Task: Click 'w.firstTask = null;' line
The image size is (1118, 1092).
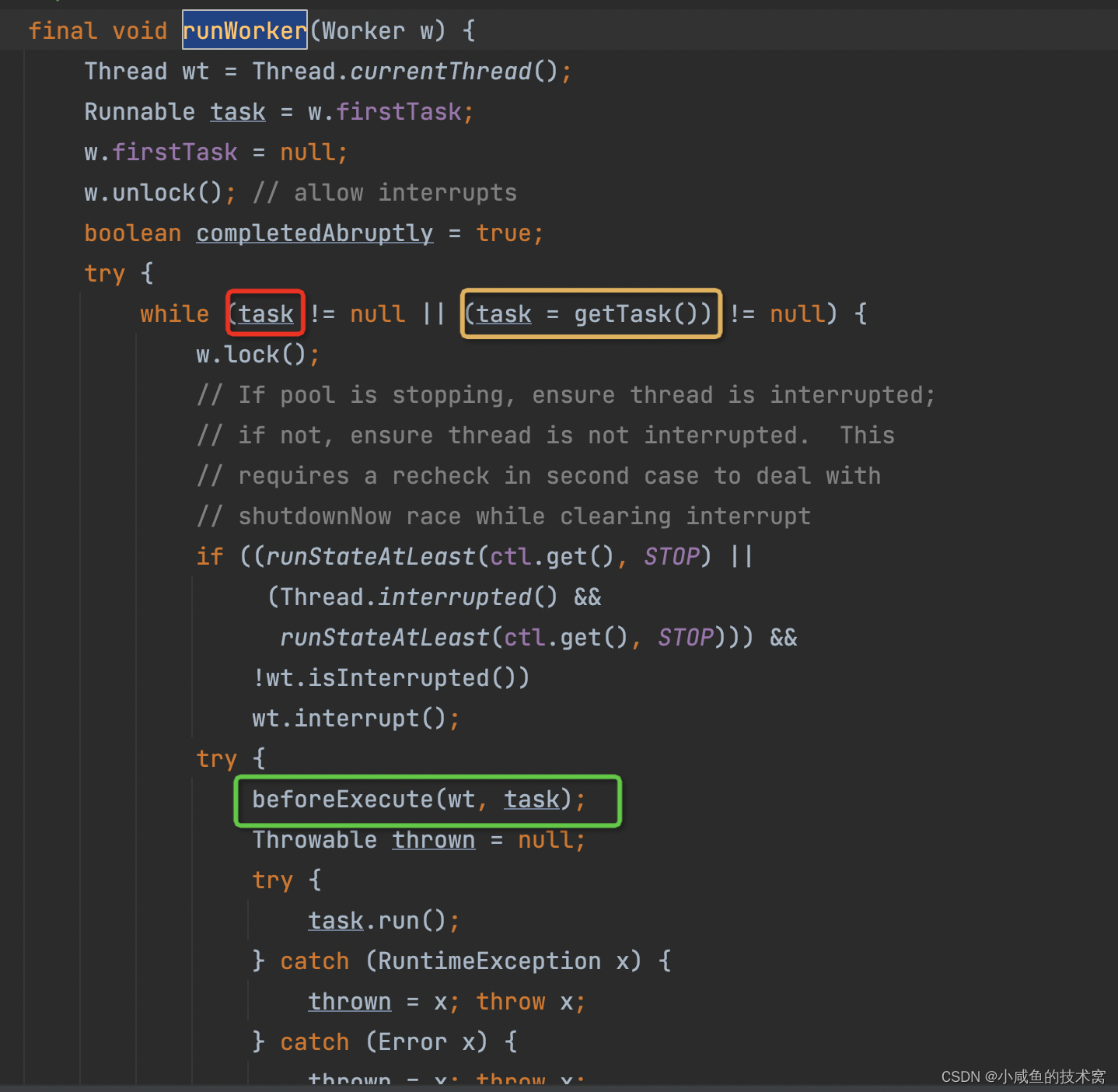Action: [x=216, y=152]
